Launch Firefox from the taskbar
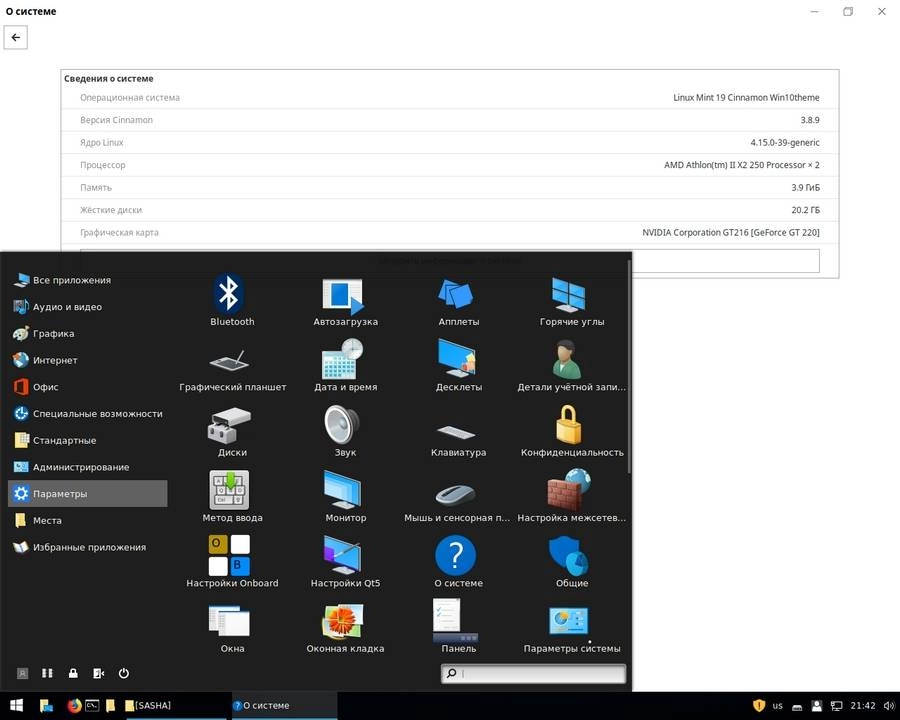 point(74,705)
